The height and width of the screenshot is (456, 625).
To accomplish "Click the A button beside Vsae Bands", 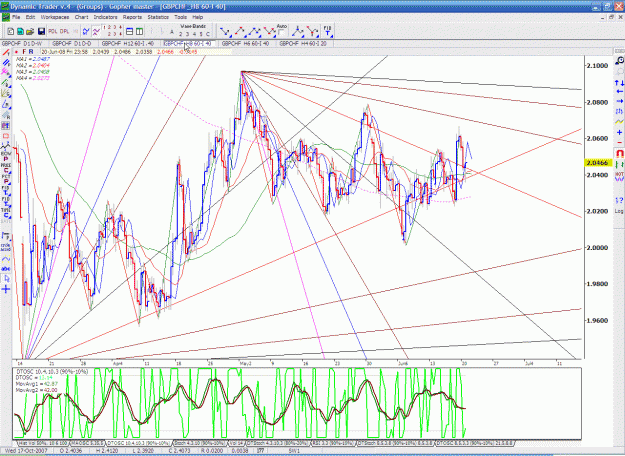I will (x=172, y=32).
